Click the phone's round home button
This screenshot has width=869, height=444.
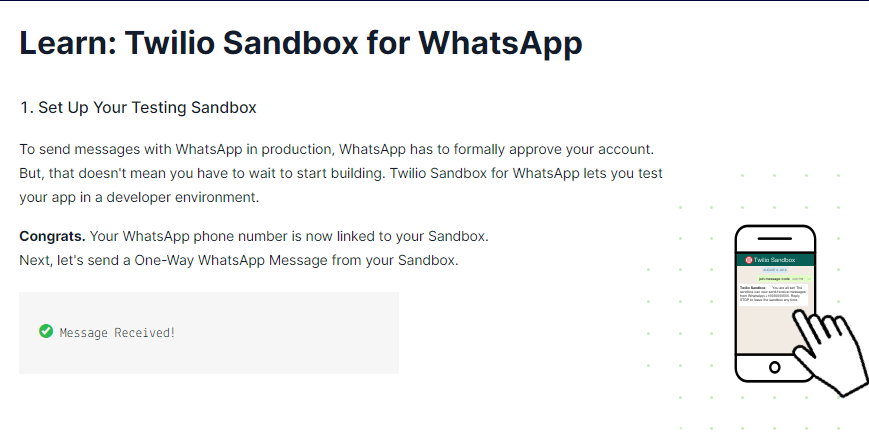pos(775,367)
